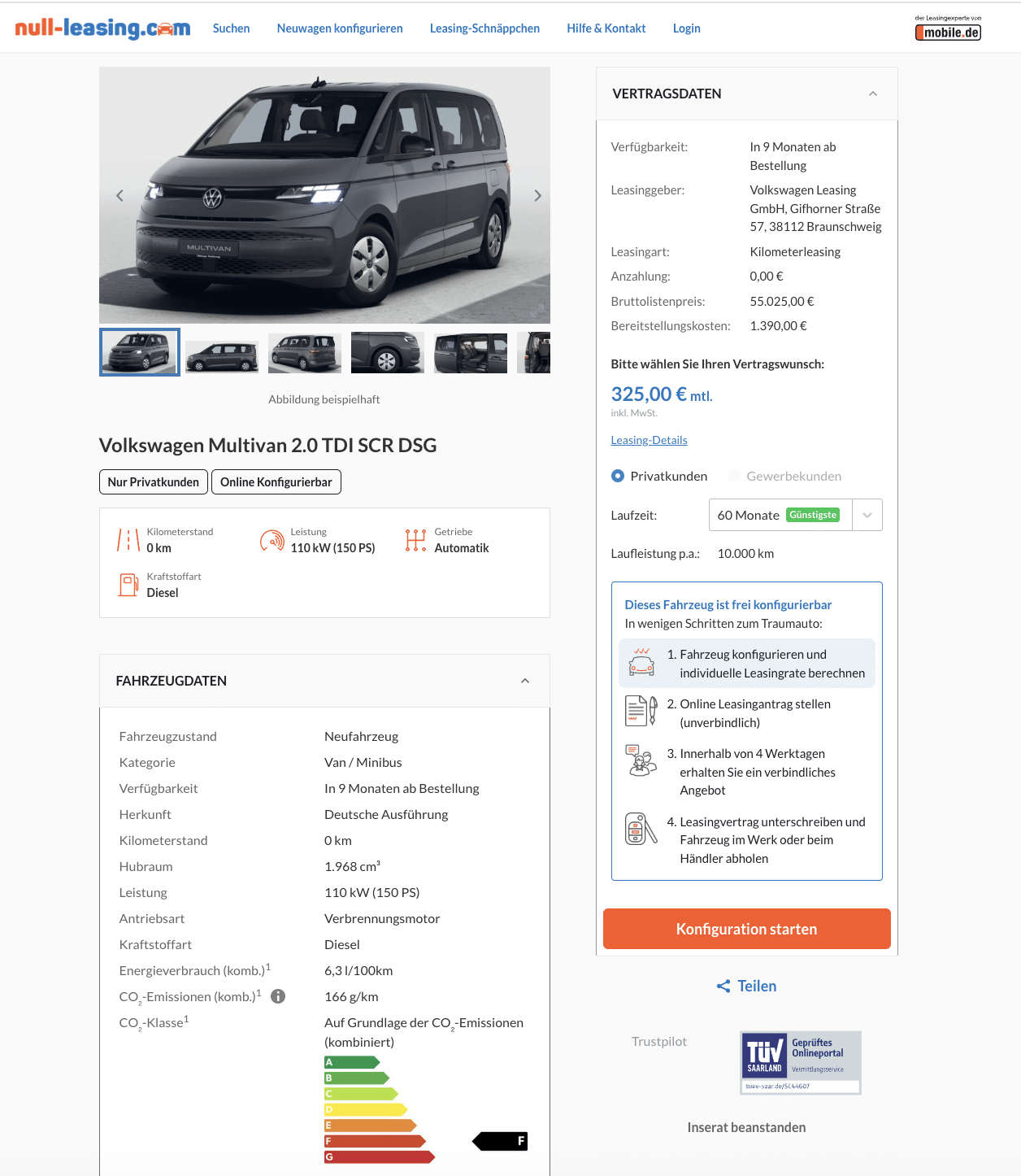Click the gearbox Getriebe icon
Image resolution: width=1021 pixels, height=1176 pixels.
tap(415, 540)
